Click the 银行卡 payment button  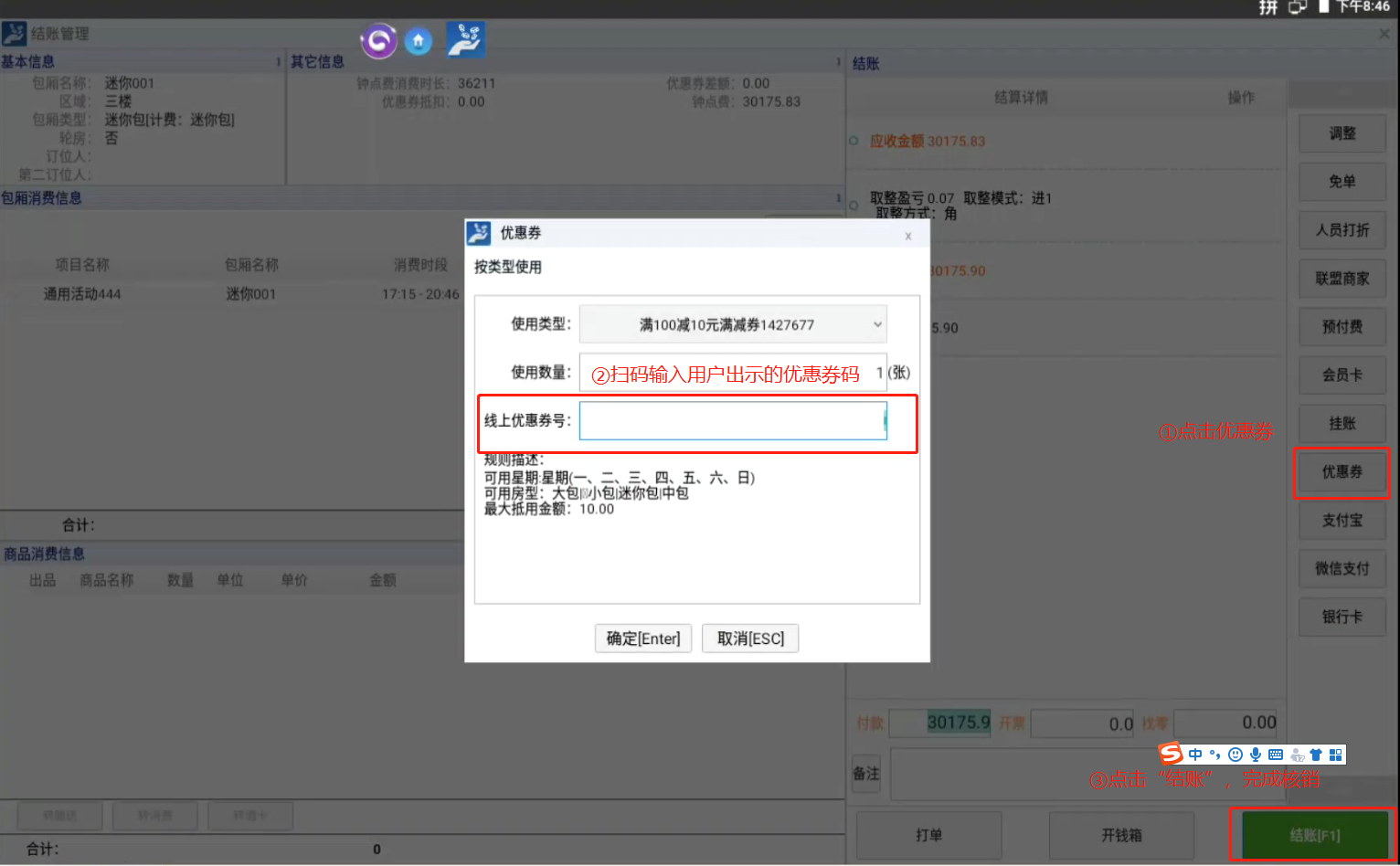click(x=1342, y=618)
